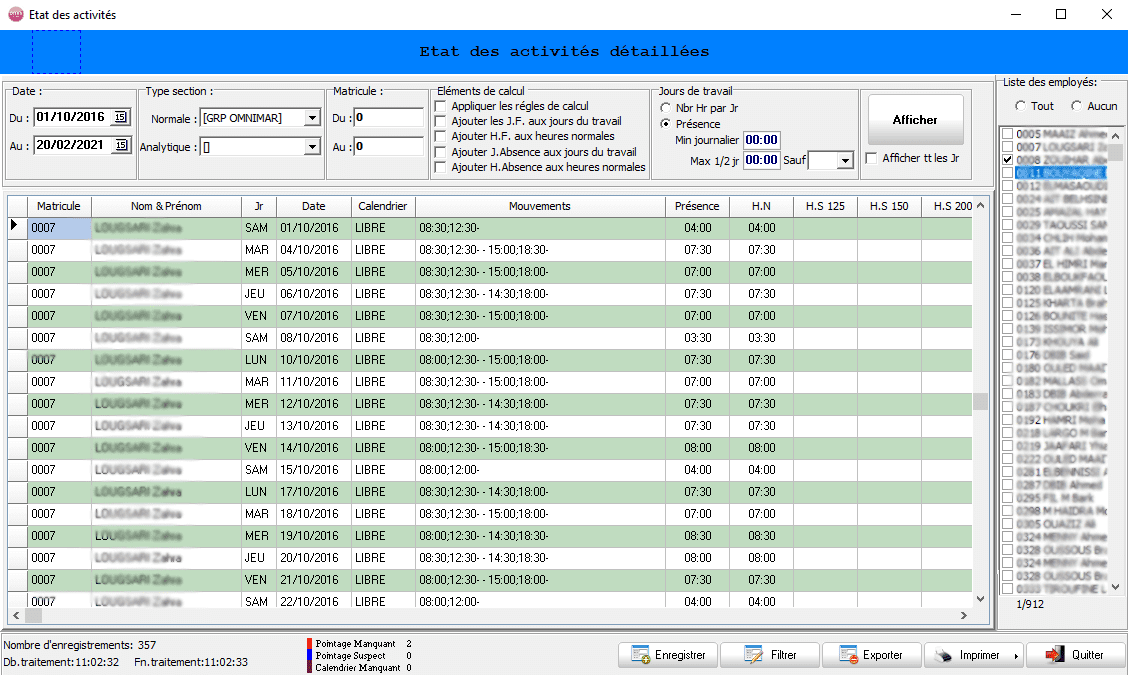The image size is (1128, 675).
Task: Open the Sauf day dropdown
Action: [845, 160]
